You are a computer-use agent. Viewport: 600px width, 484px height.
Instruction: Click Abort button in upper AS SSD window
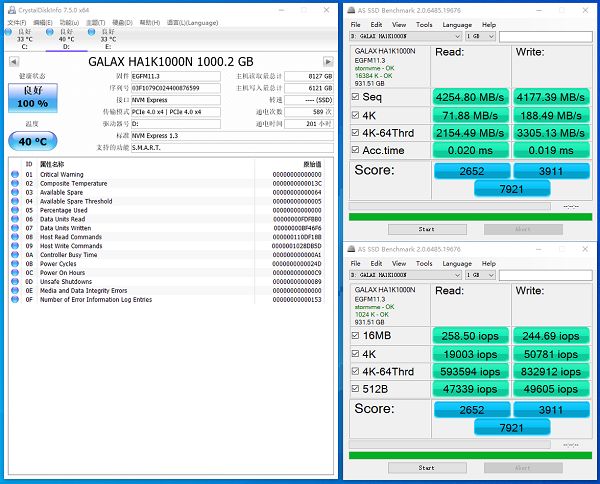coord(523,229)
